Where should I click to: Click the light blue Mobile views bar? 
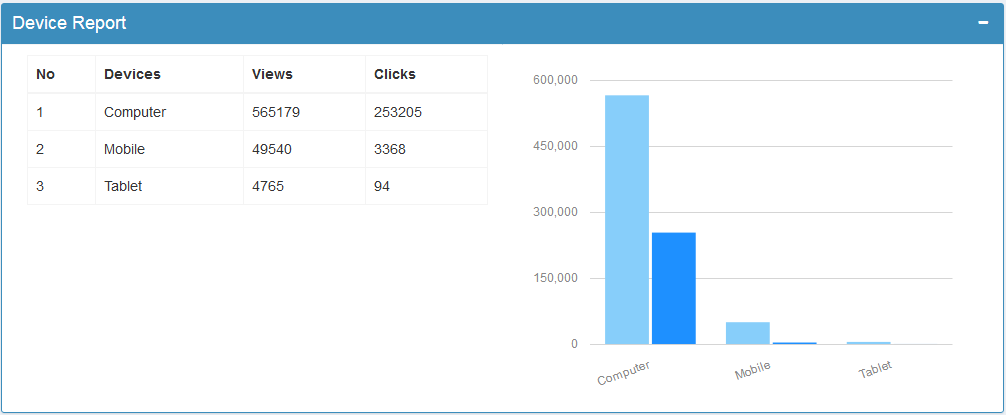(x=747, y=333)
